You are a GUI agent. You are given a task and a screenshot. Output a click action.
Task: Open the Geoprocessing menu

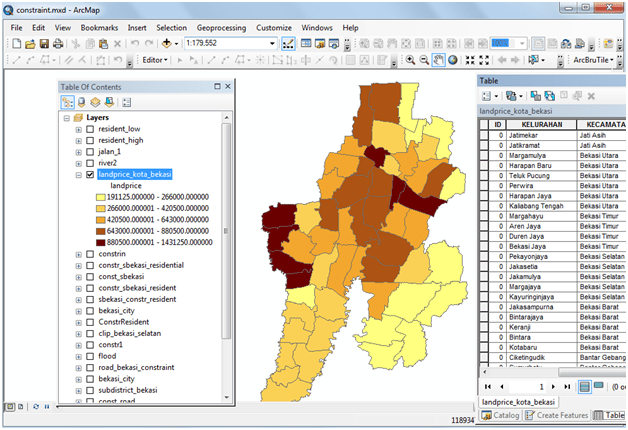pyautogui.click(x=222, y=28)
